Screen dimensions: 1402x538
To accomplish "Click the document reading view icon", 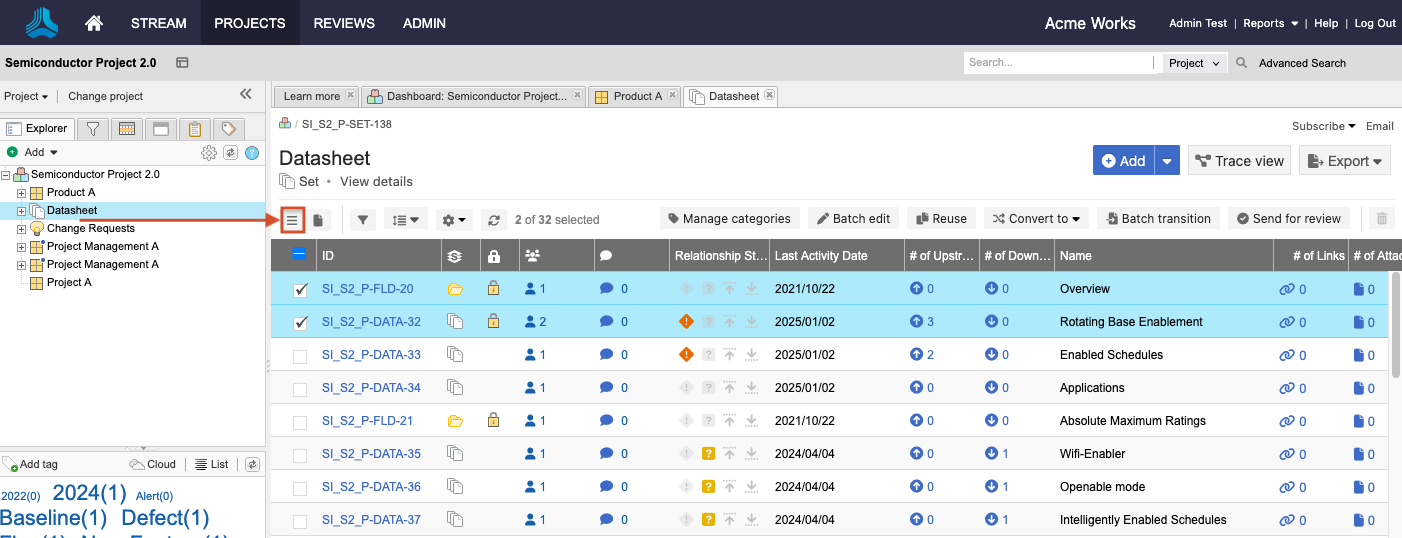I will [x=318, y=219].
